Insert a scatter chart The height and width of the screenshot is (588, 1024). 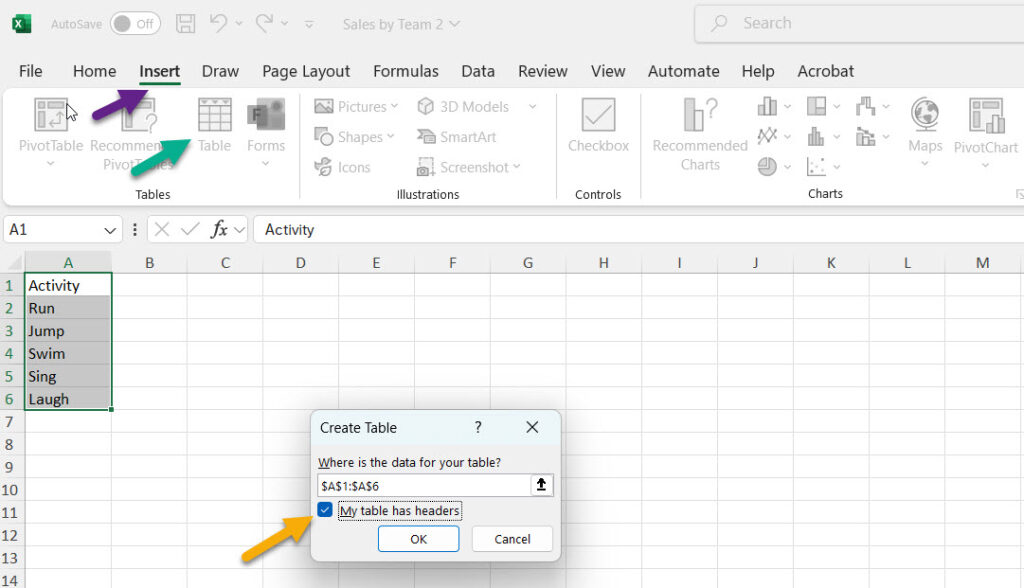817,166
